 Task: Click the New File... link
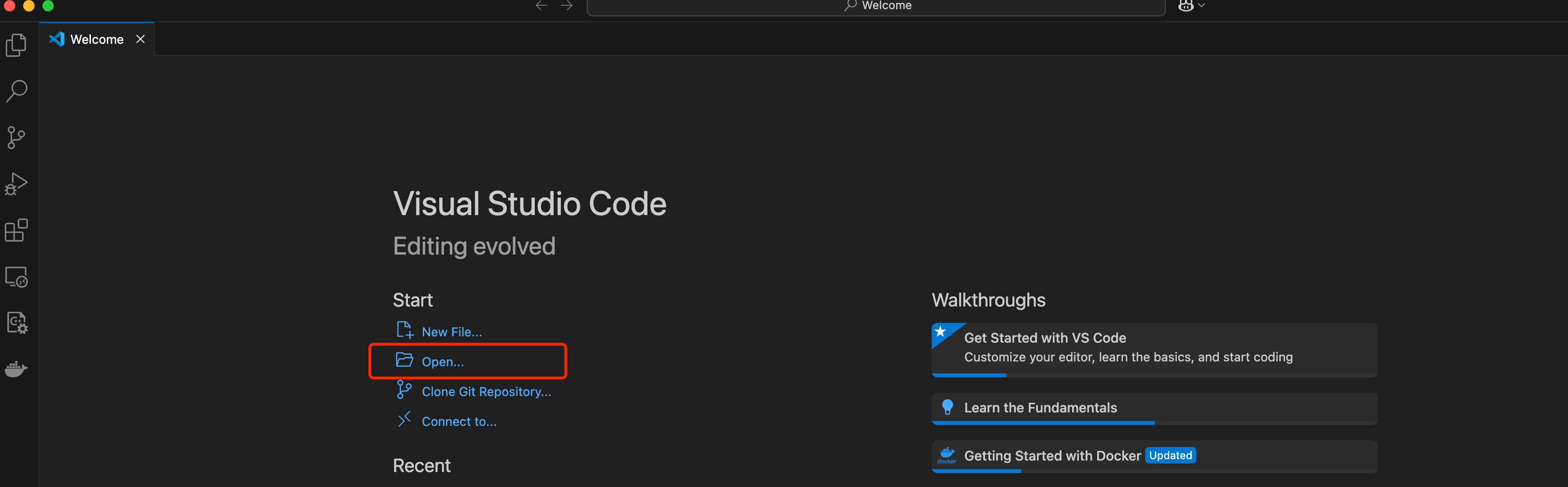click(452, 332)
